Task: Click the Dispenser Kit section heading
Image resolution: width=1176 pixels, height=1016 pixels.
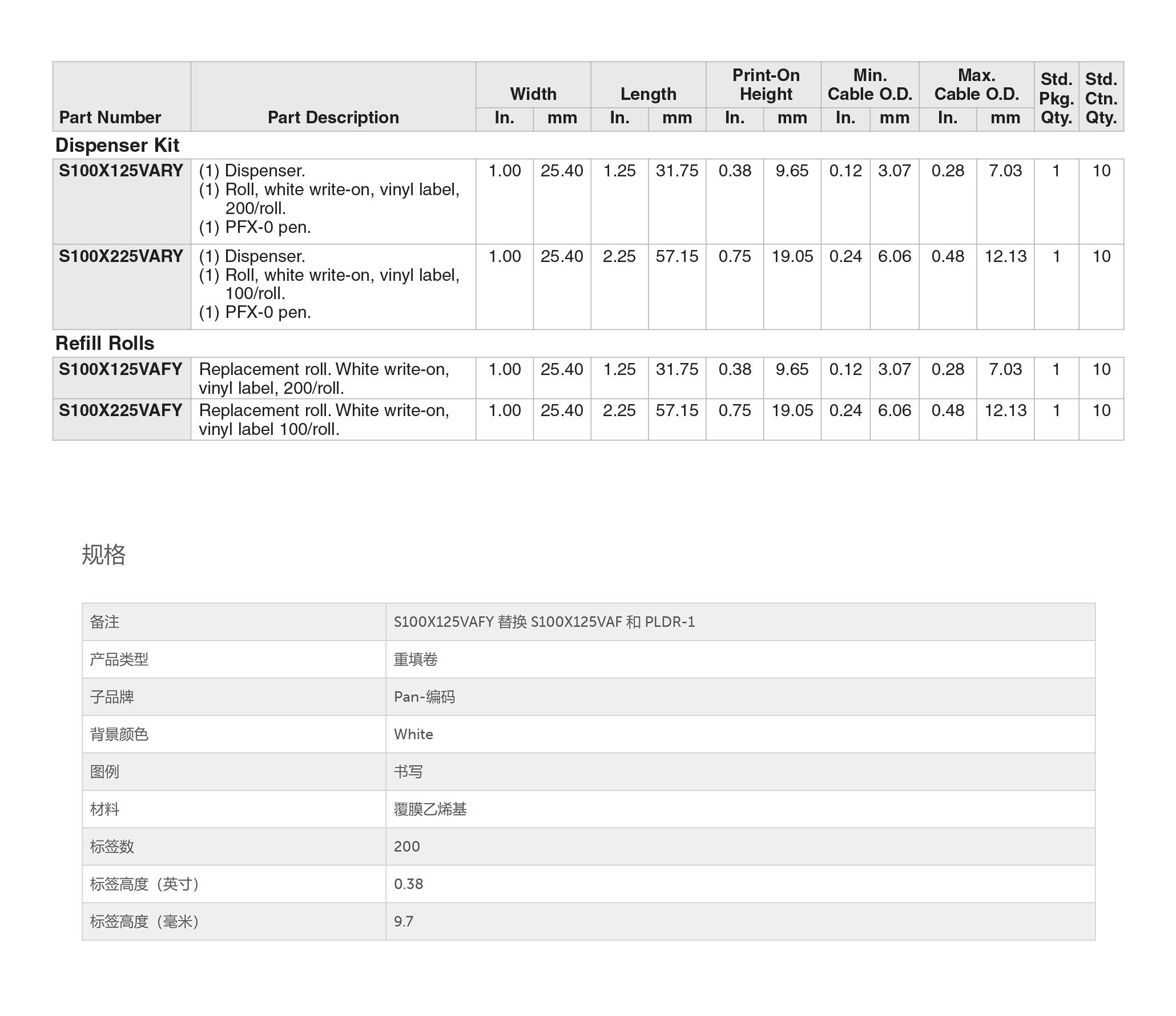Action: [117, 146]
